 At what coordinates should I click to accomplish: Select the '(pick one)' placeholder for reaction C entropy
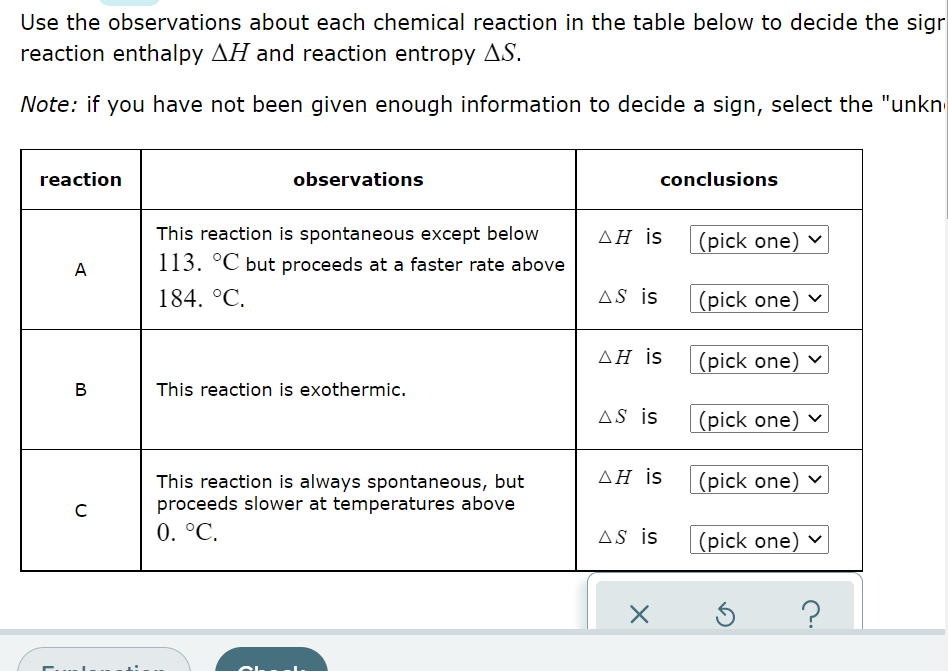coord(748,539)
